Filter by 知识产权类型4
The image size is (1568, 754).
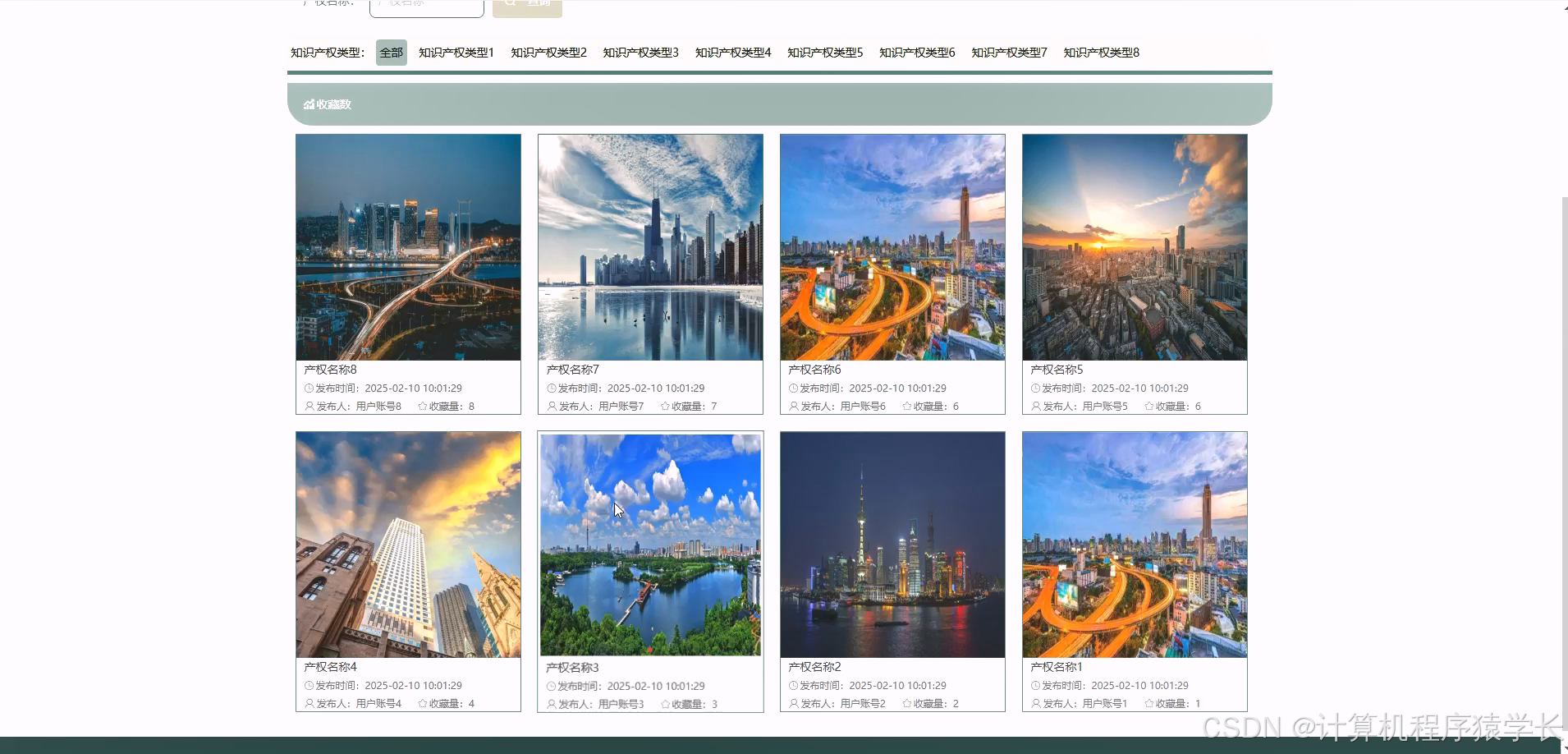(x=733, y=53)
